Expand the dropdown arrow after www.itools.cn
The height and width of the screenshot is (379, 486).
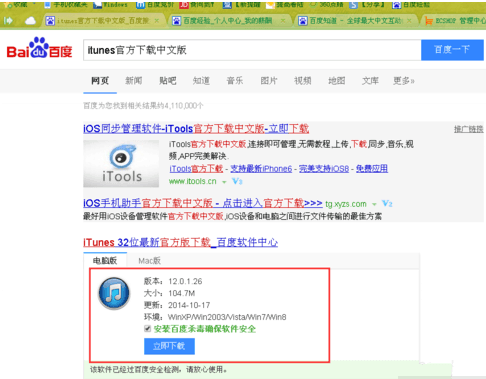(224, 182)
